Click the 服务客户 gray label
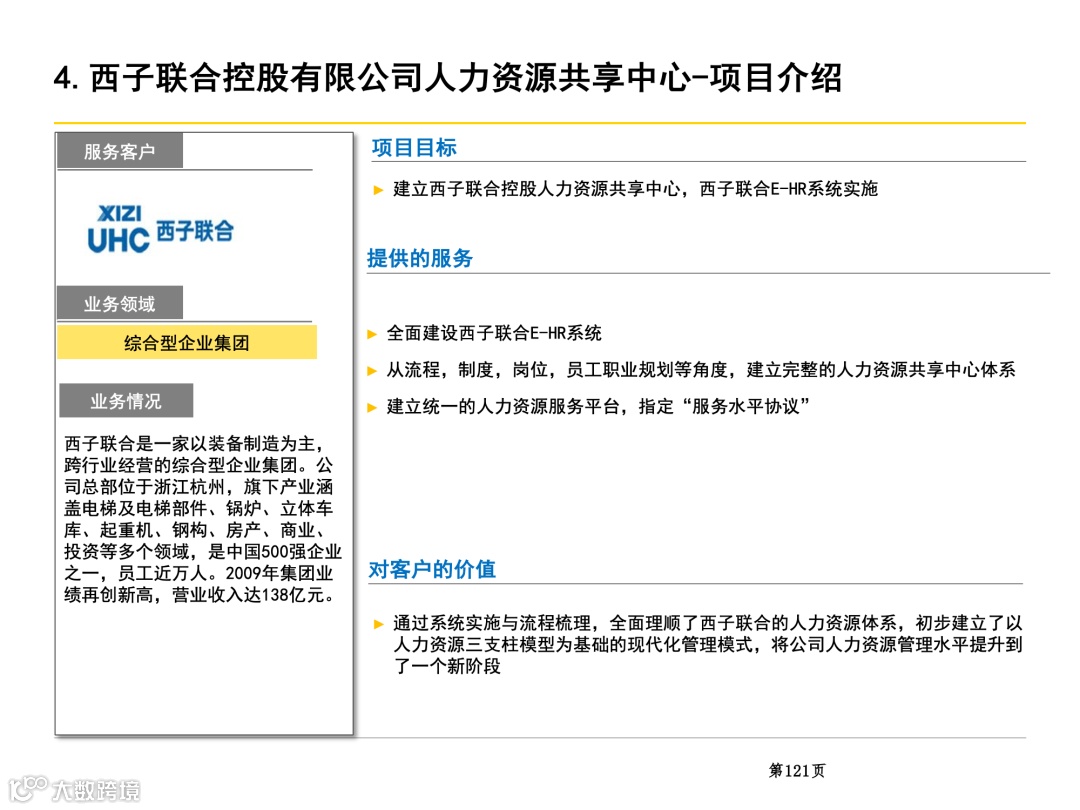Screen dimensions: 1080x810 pos(120,151)
